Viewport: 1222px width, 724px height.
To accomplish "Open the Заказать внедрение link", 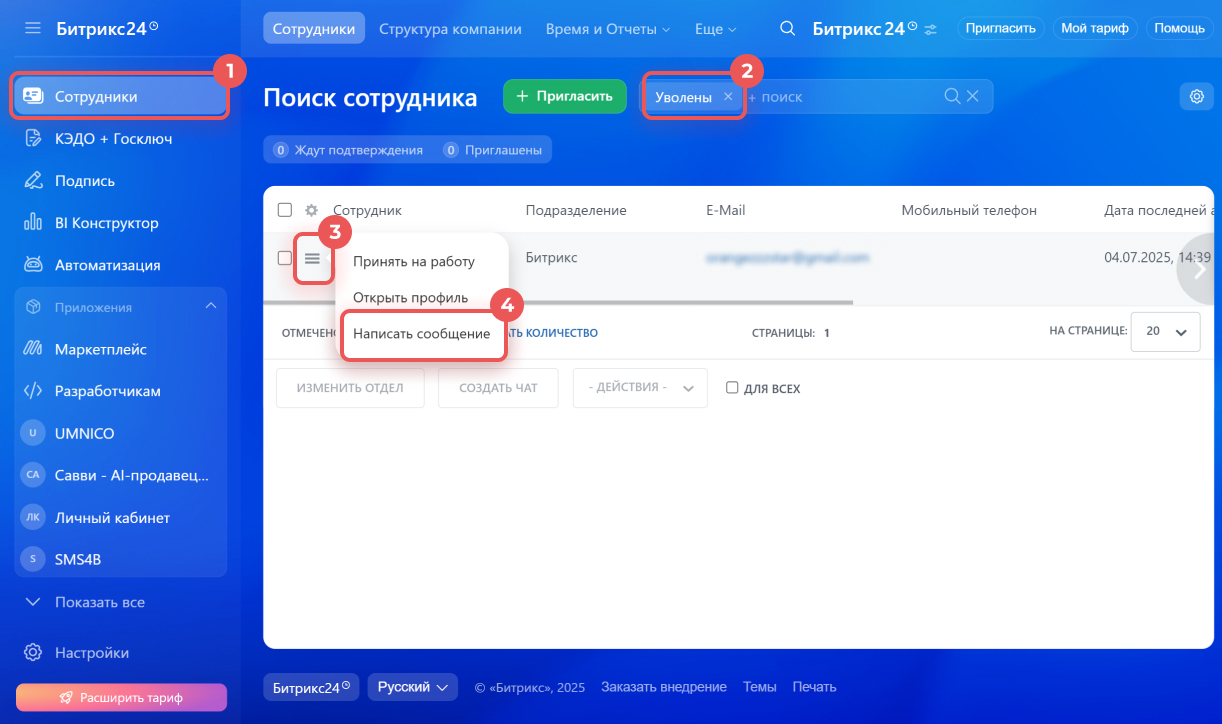I will tap(664, 687).
